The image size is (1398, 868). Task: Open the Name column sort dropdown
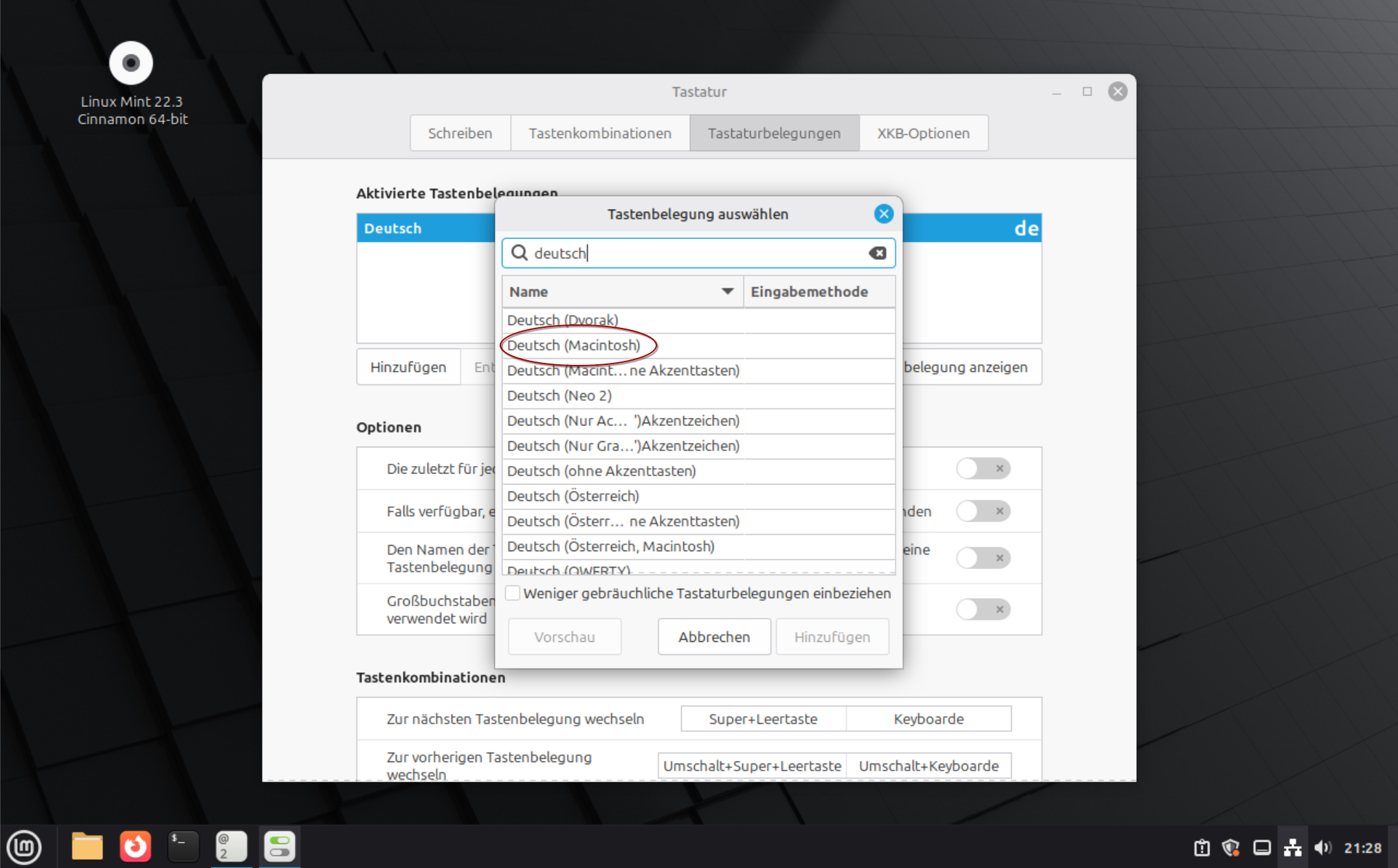tap(726, 291)
